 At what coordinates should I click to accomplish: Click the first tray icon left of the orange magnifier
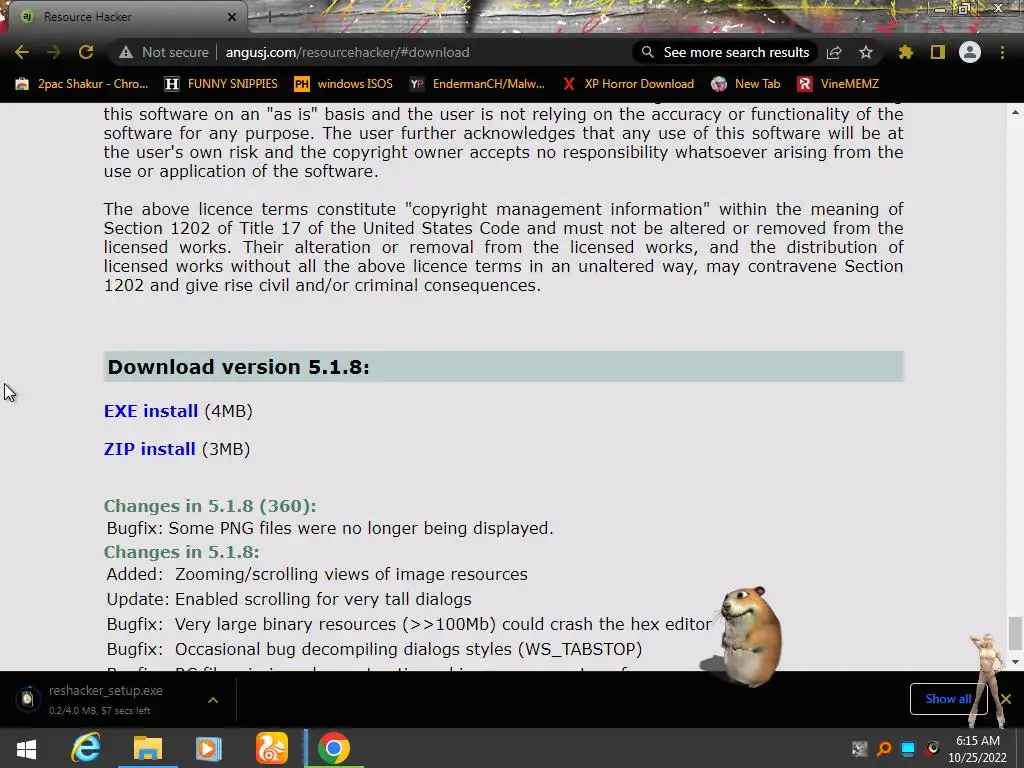tap(859, 748)
